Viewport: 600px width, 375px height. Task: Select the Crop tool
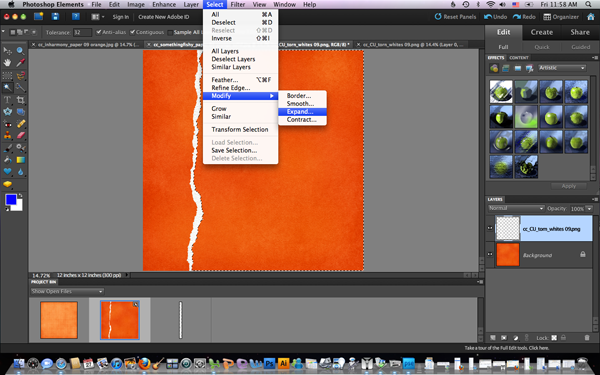[20, 100]
